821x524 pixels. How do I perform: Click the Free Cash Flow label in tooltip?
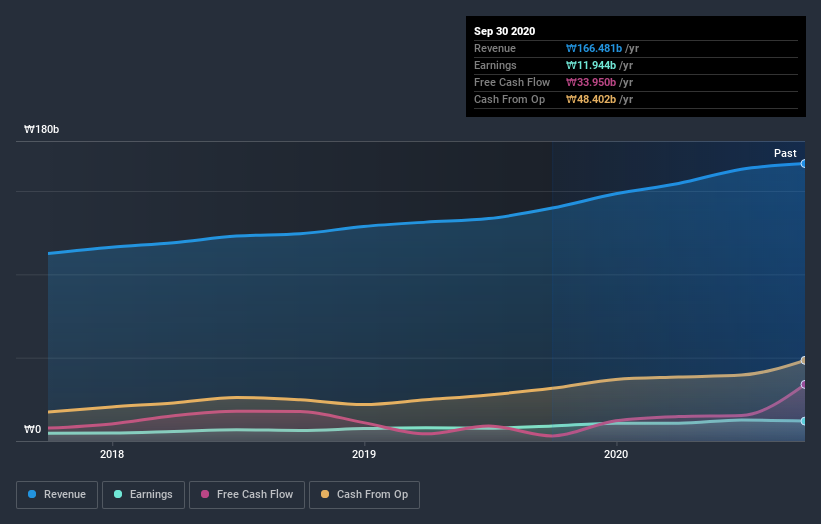tap(512, 82)
